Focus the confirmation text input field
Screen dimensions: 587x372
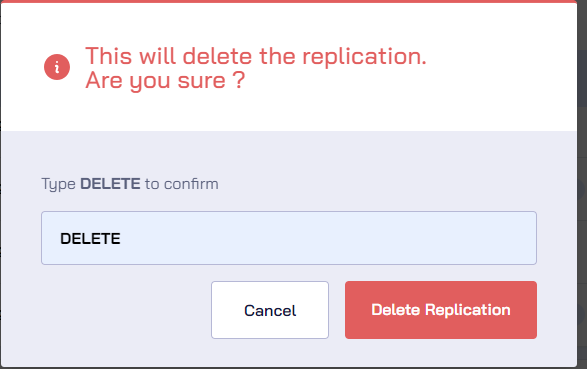click(x=289, y=238)
